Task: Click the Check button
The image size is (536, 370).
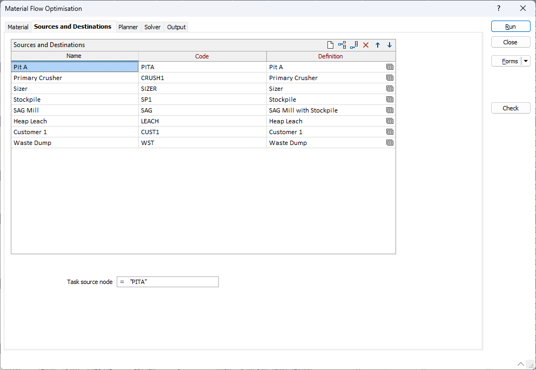Action: (x=511, y=108)
